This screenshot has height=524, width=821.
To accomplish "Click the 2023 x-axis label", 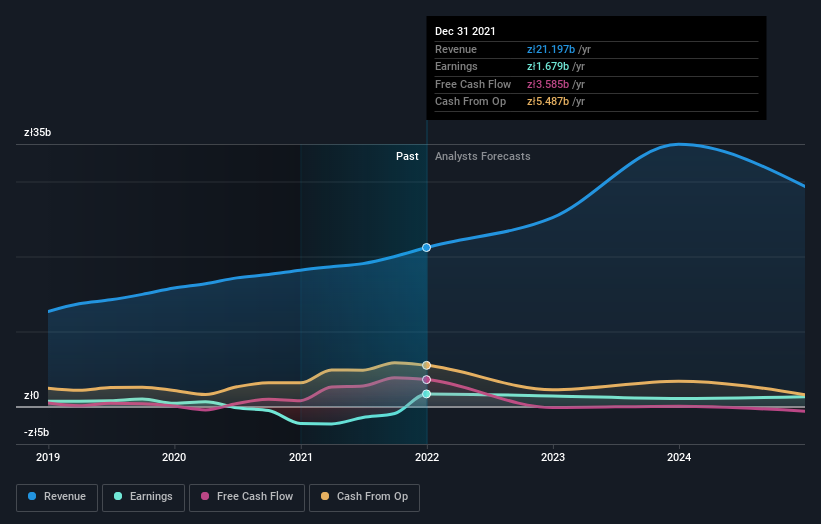I will coord(553,458).
